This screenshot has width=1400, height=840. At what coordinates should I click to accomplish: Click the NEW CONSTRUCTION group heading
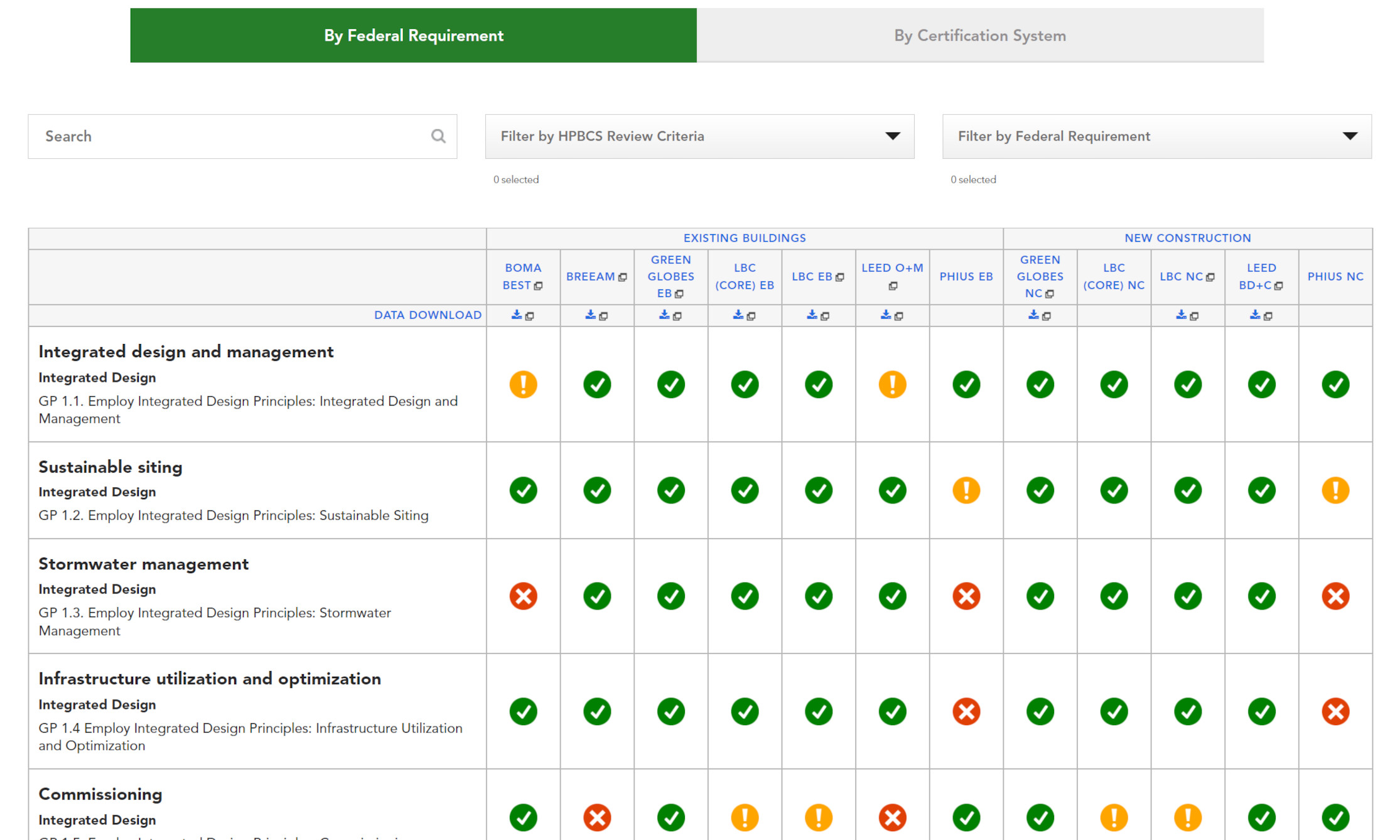point(1188,238)
